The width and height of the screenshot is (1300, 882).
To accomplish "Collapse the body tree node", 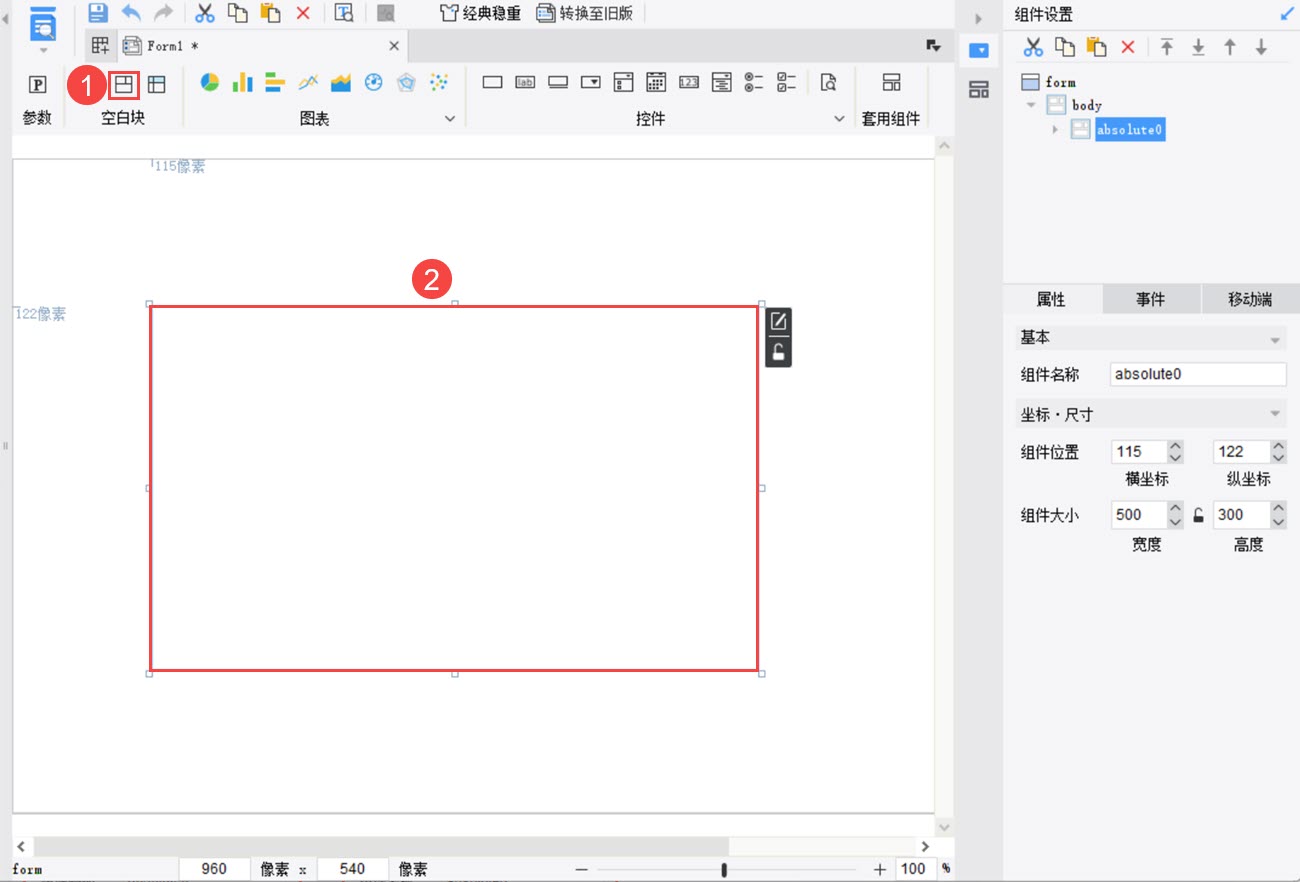I will 1031,105.
